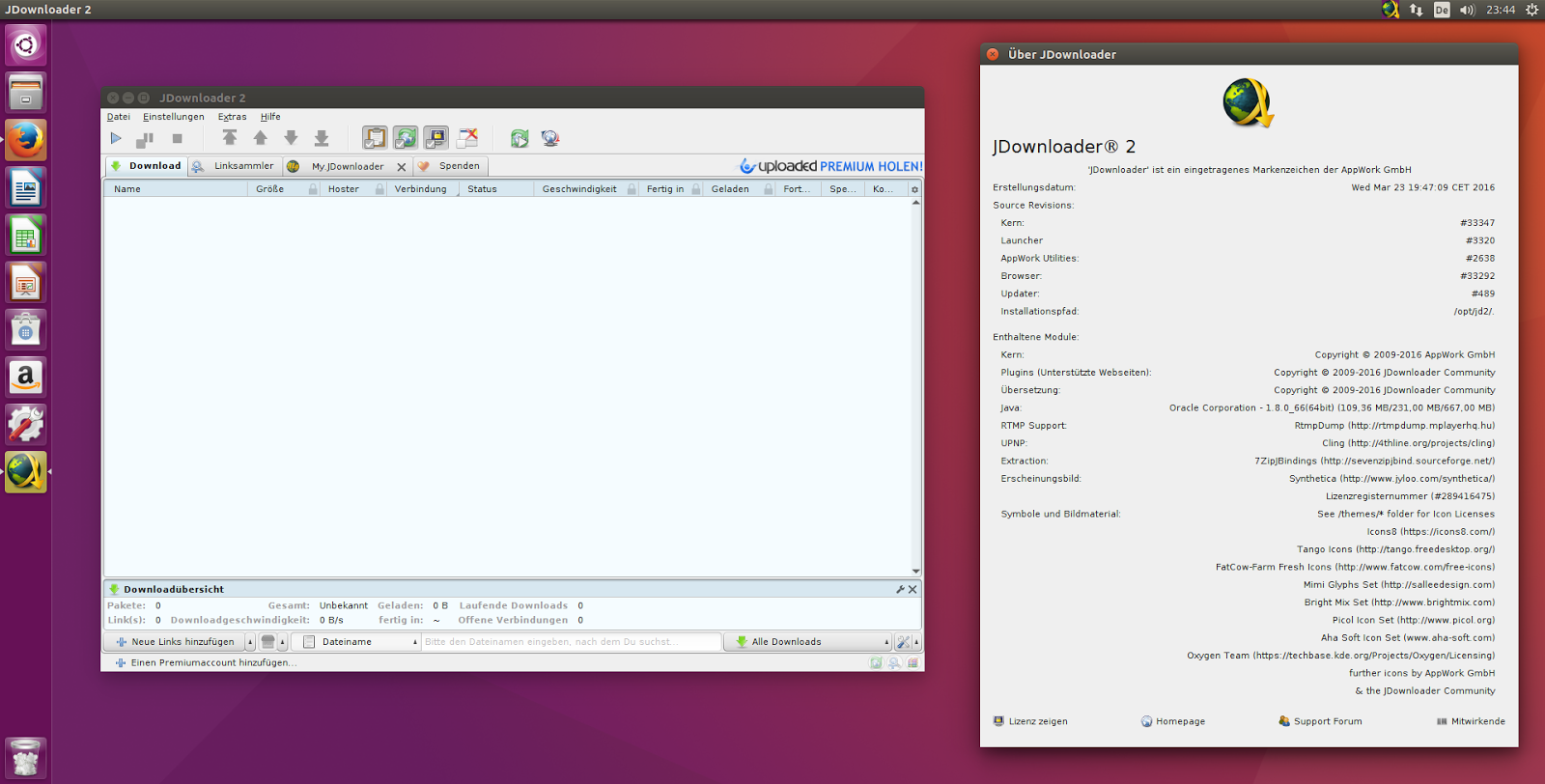Click the reconnect status bar icon

click(876, 663)
